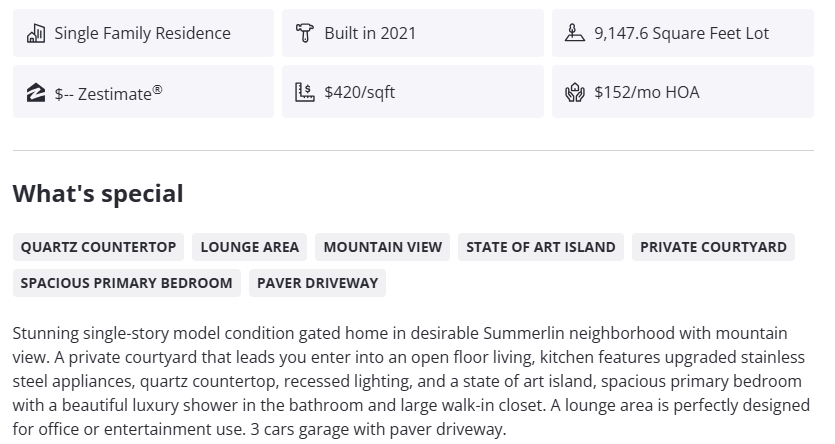Select the Lounge Area tag
Viewport: 835px width, 444px height.
pyautogui.click(x=250, y=247)
